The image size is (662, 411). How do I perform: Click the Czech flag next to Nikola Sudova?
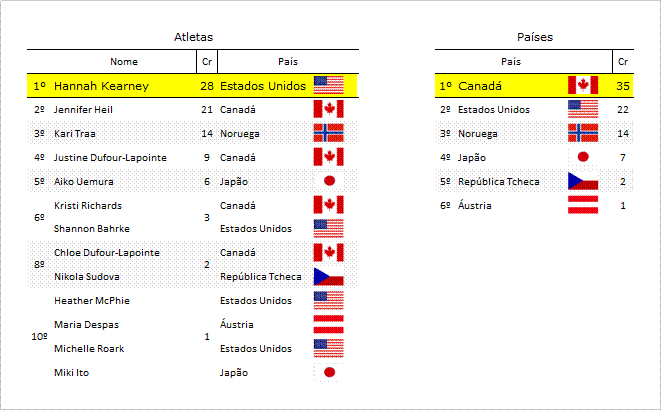click(328, 277)
